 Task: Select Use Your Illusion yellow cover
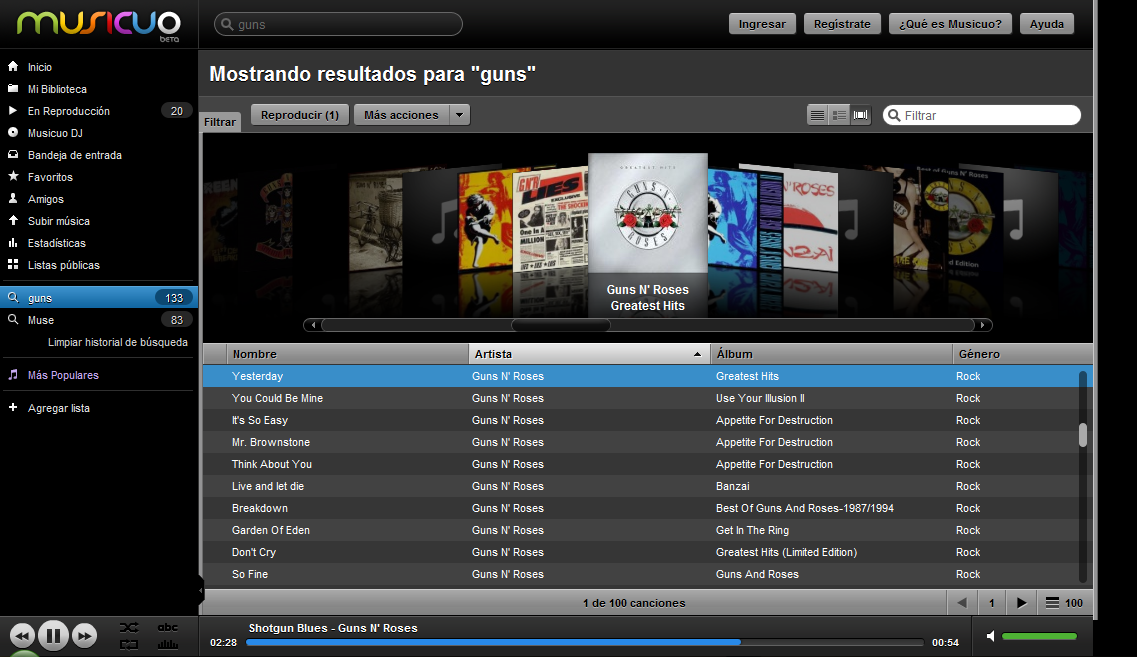coord(485,220)
